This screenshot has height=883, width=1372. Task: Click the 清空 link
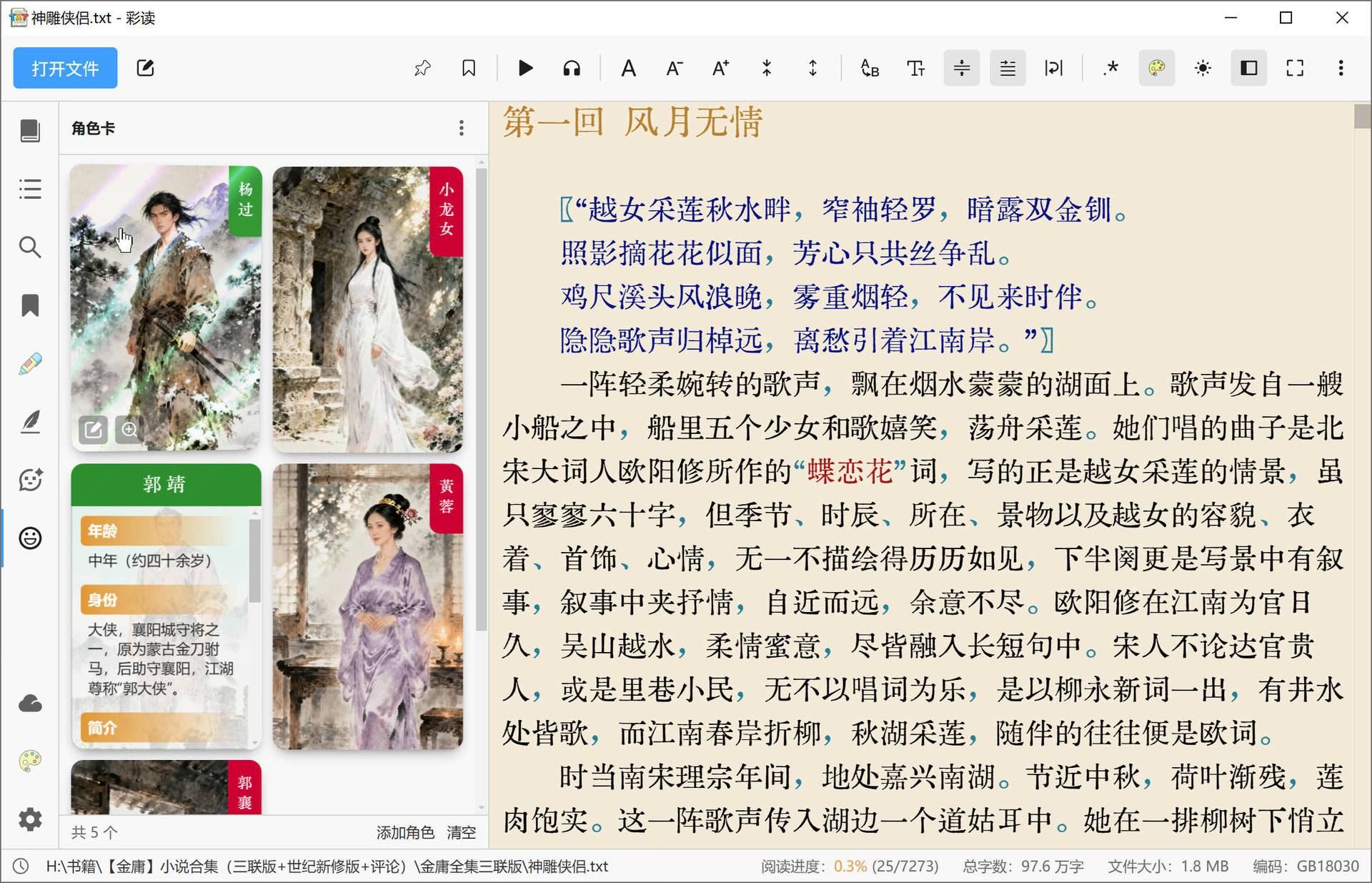(461, 832)
